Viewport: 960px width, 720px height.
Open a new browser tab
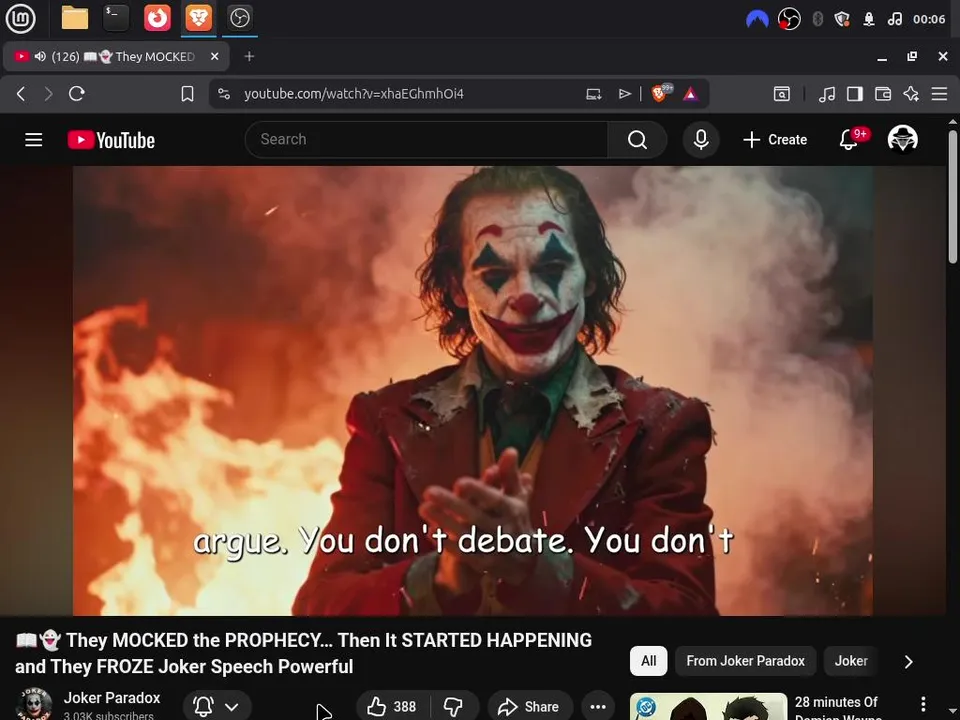(x=249, y=56)
